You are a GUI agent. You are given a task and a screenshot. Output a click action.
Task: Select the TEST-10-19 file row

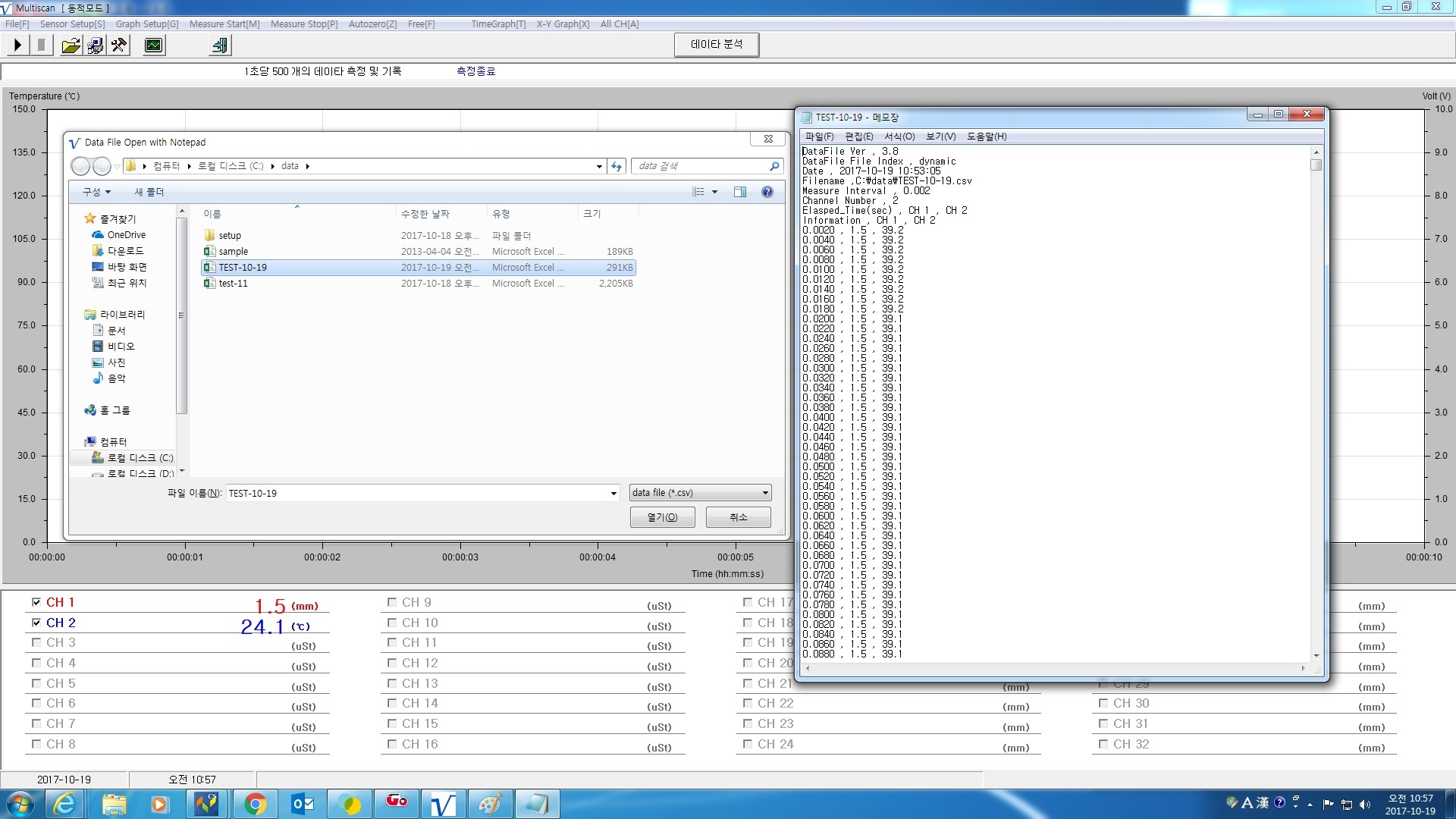coord(418,268)
